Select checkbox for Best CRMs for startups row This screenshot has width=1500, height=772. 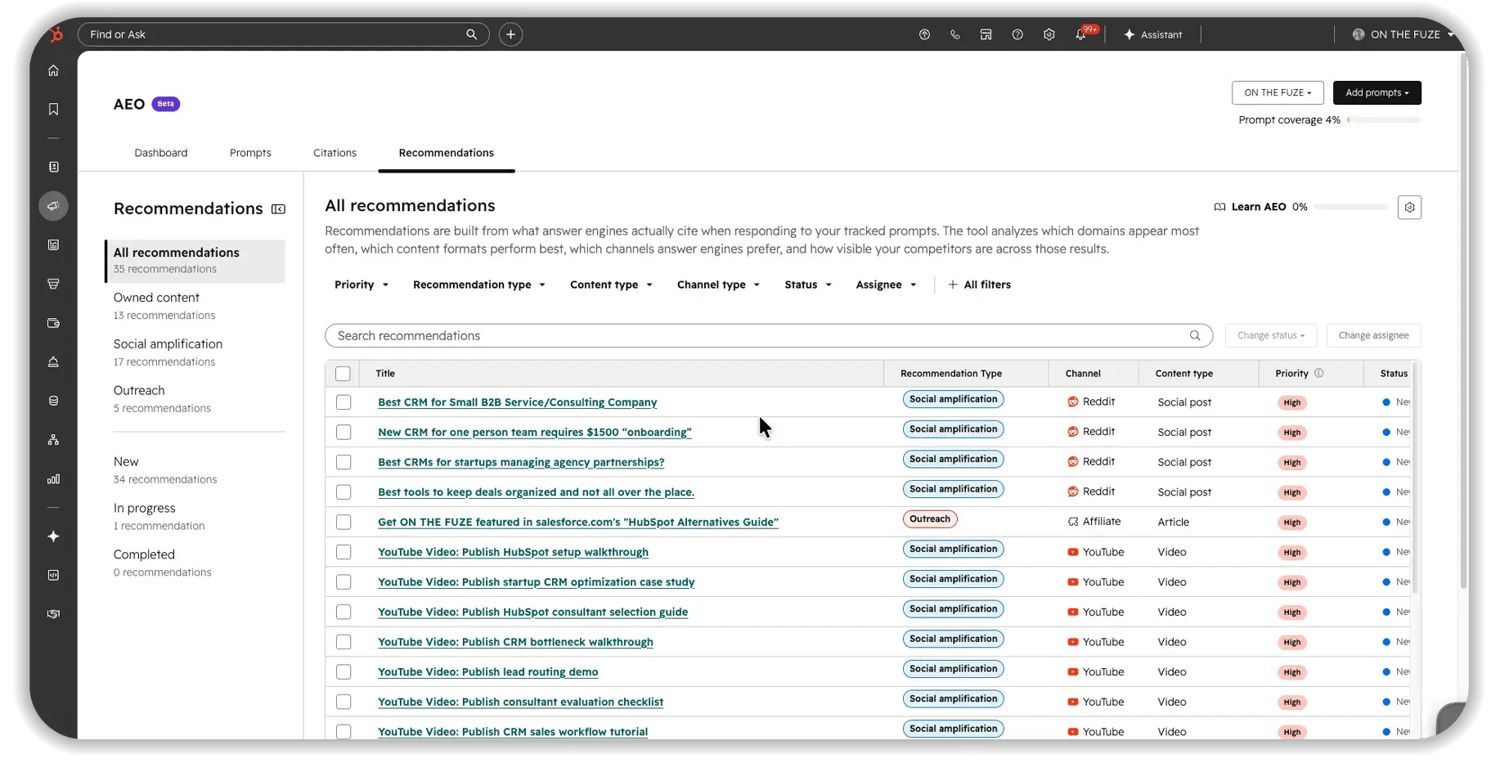(x=343, y=462)
